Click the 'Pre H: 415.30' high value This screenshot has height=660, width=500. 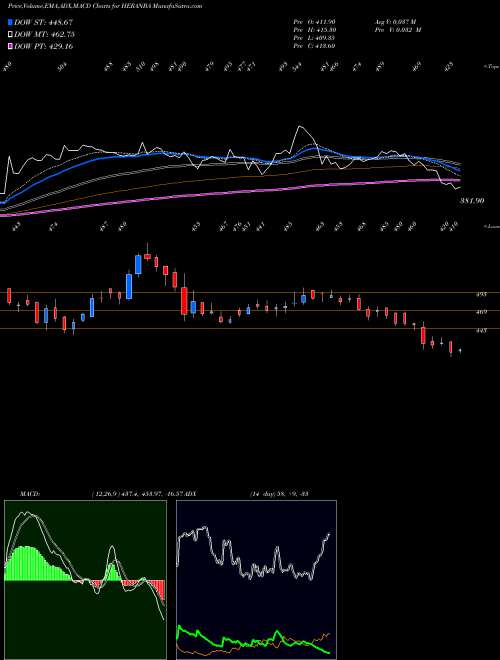(x=314, y=29)
